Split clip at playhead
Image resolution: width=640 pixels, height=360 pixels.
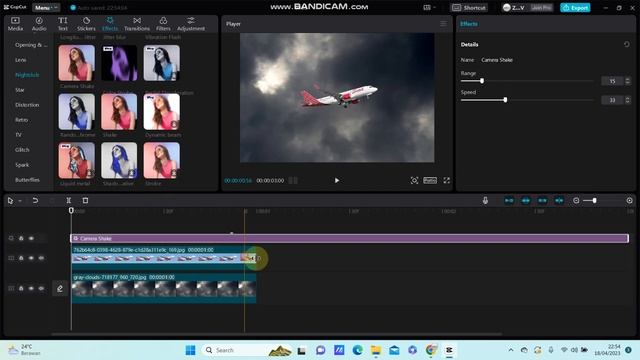click(69, 200)
